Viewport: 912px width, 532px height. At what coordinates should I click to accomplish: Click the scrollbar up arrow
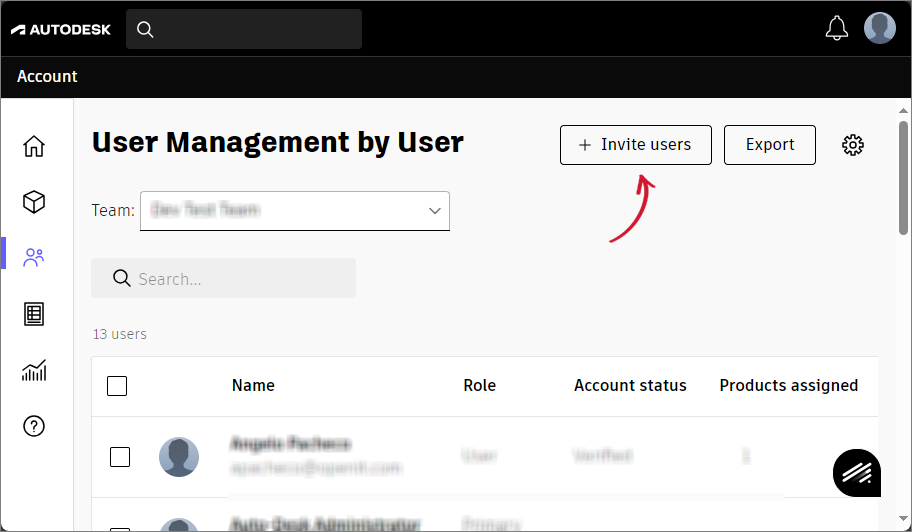tap(903, 110)
